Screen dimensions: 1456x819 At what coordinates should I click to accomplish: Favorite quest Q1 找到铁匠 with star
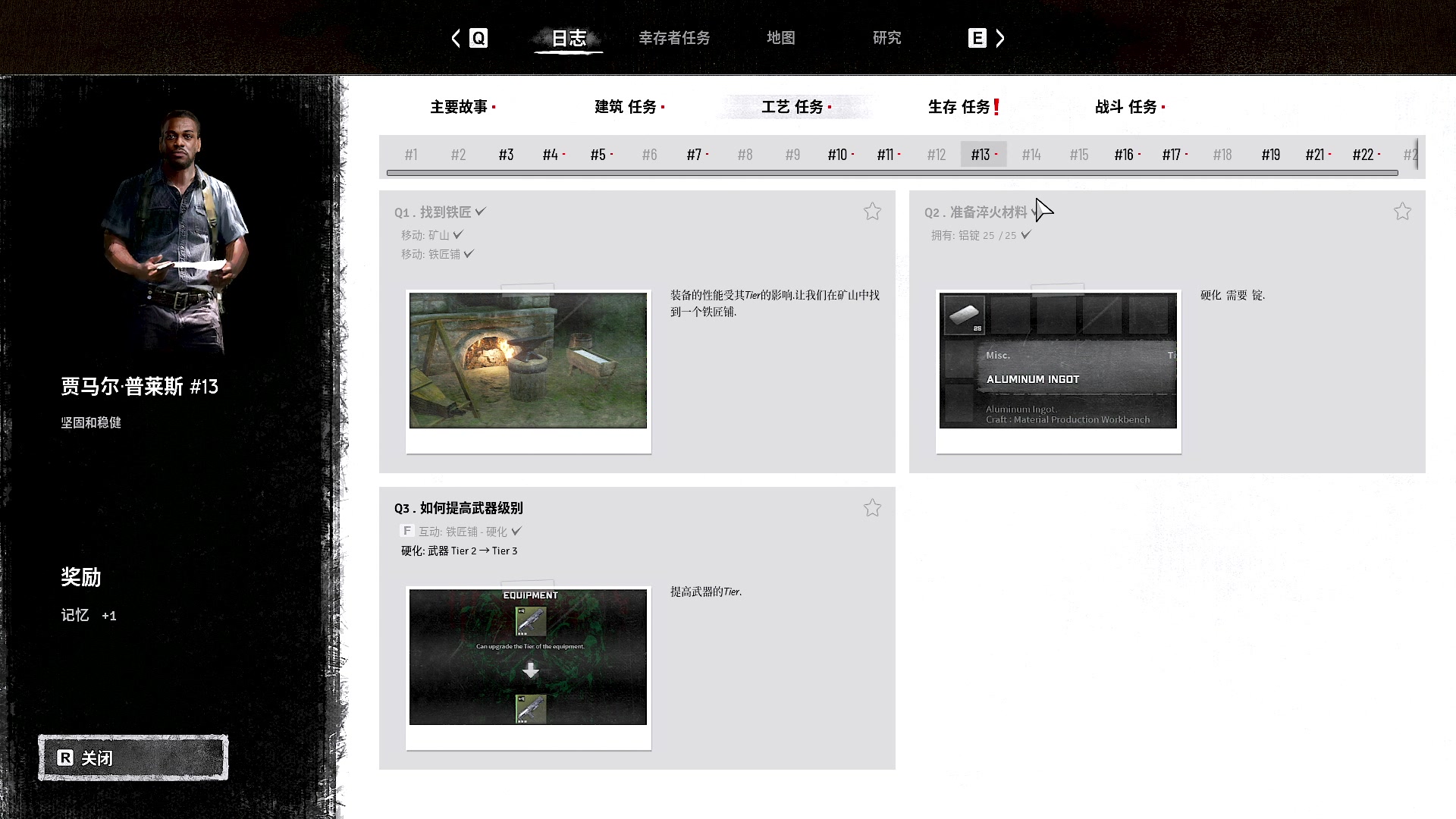(872, 212)
